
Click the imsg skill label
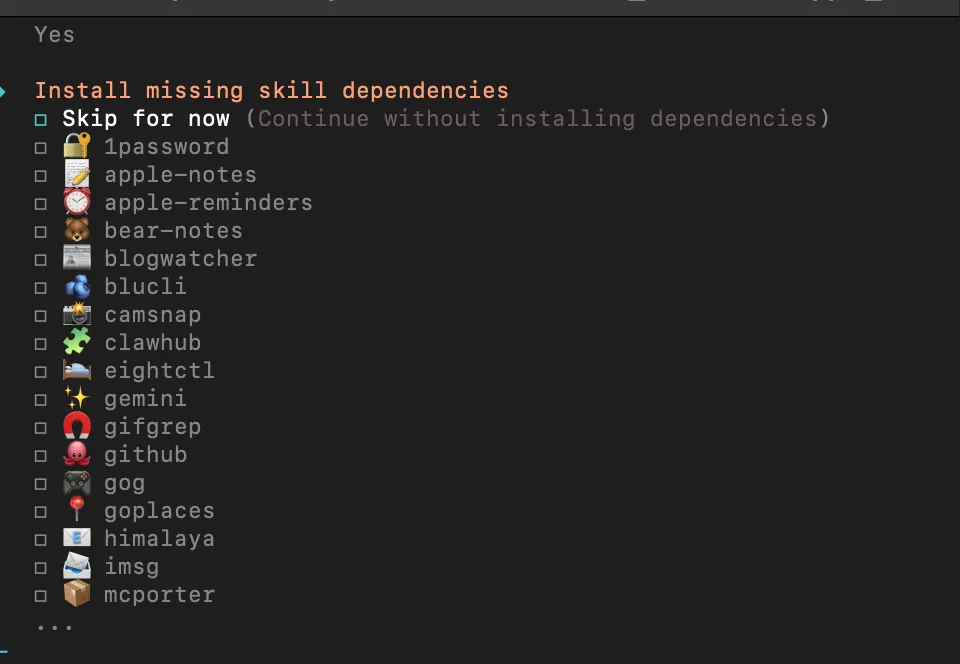[131, 567]
